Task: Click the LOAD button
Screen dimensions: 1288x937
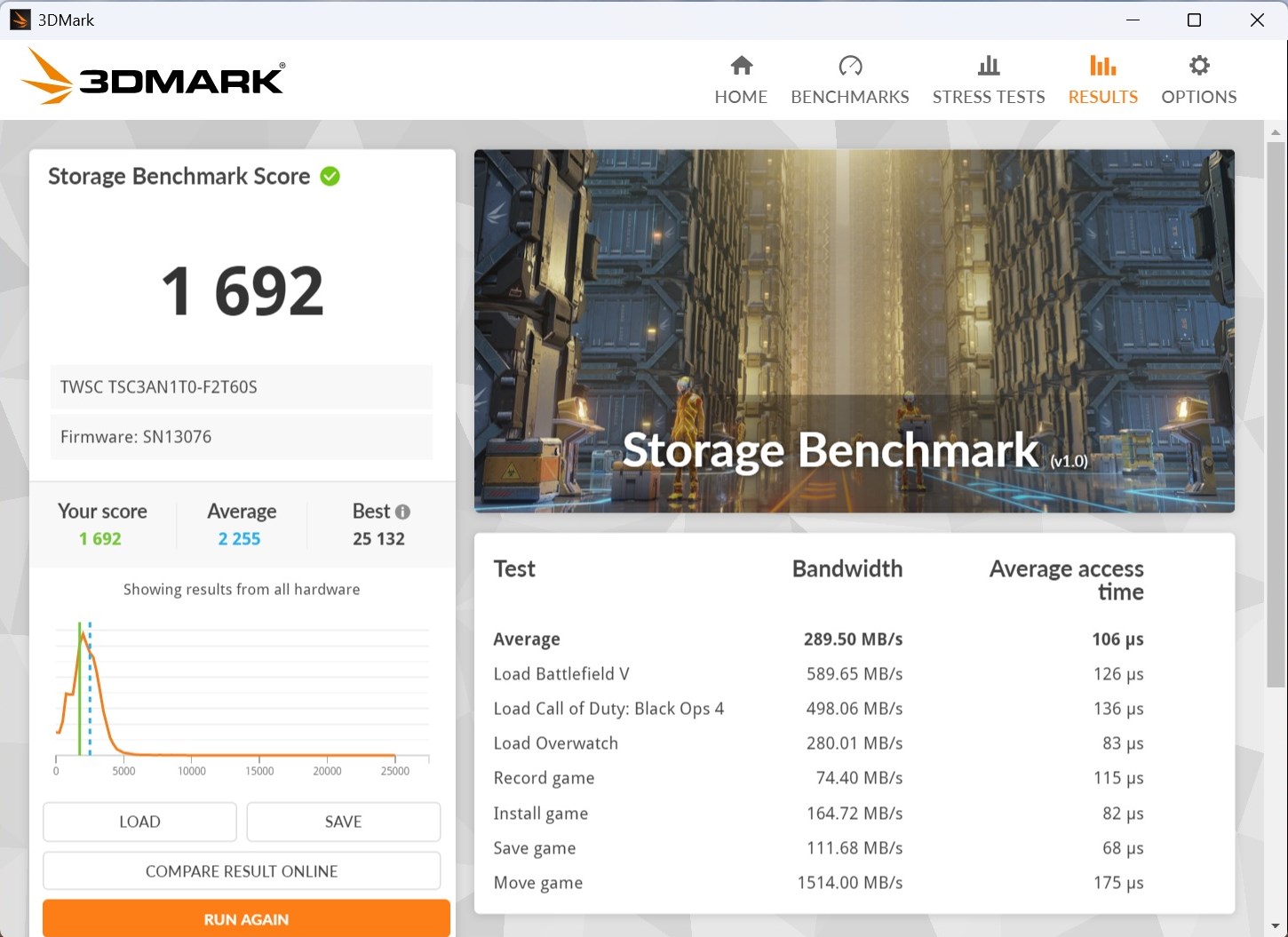Action: point(139,822)
